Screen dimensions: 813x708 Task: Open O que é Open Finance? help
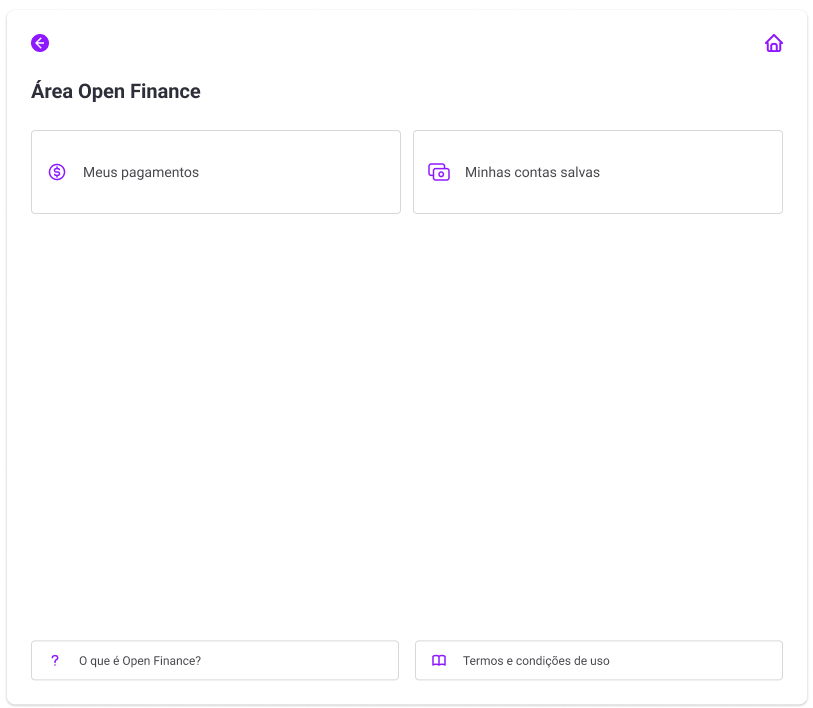pyautogui.click(x=215, y=660)
